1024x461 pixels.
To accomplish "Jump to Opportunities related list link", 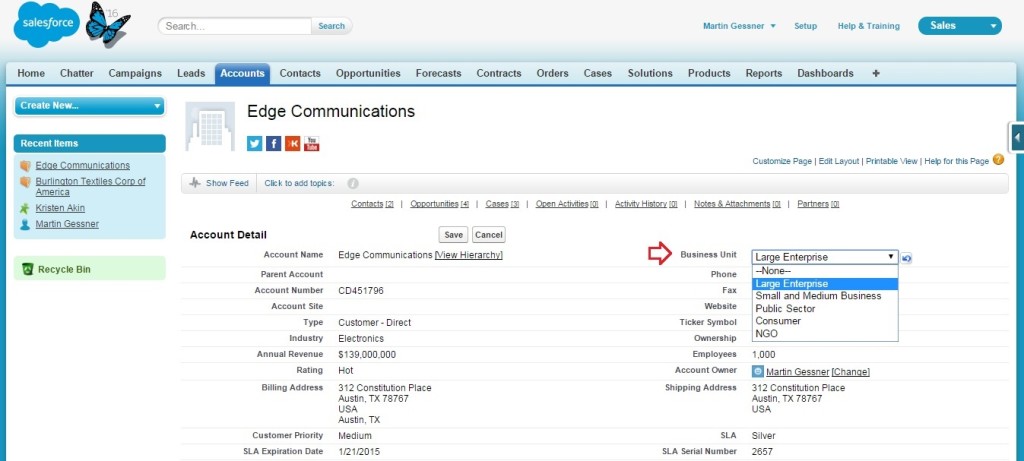I will 440,204.
